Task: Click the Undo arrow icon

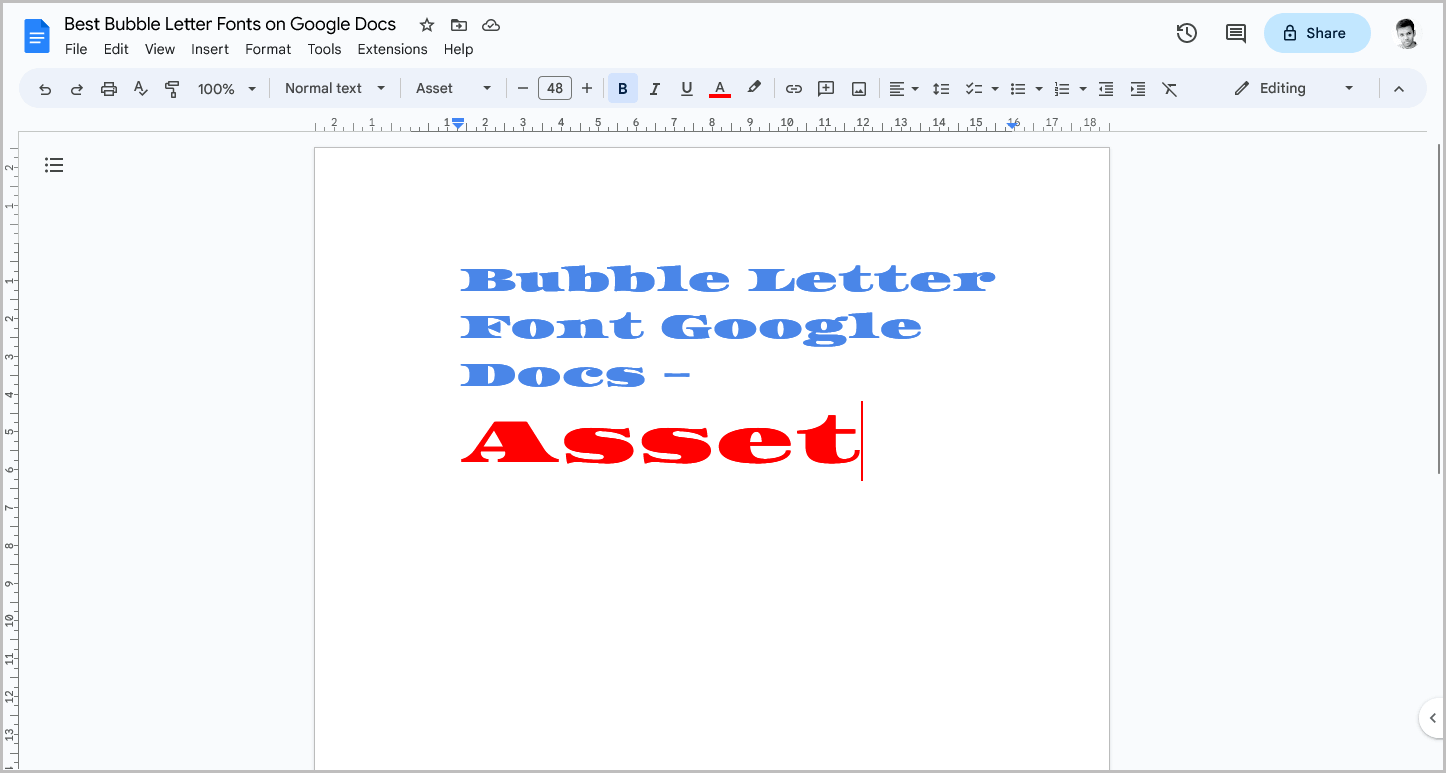Action: pyautogui.click(x=45, y=89)
